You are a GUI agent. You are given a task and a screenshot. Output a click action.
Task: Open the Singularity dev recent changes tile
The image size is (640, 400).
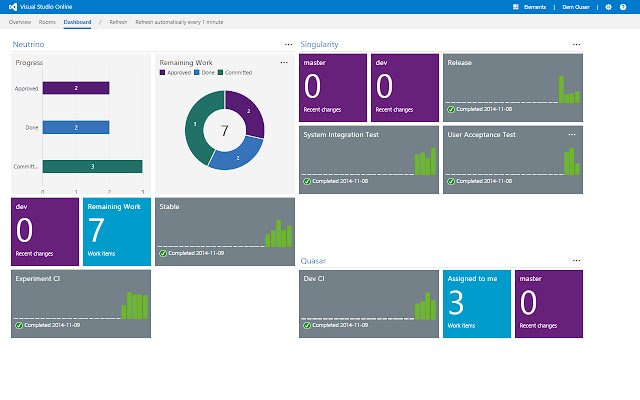coord(405,88)
